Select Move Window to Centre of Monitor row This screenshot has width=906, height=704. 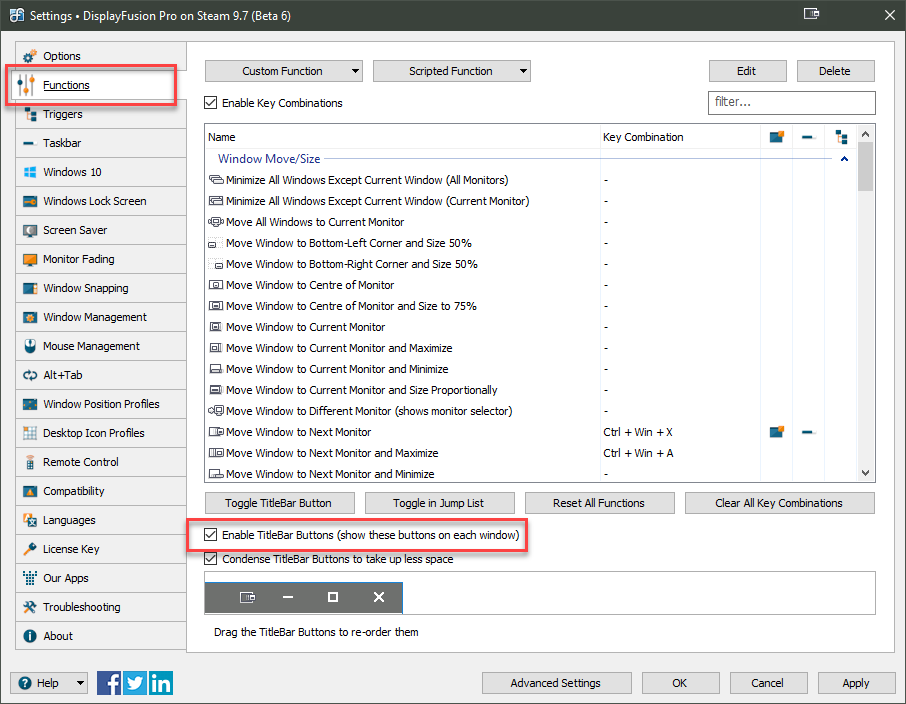(x=310, y=285)
